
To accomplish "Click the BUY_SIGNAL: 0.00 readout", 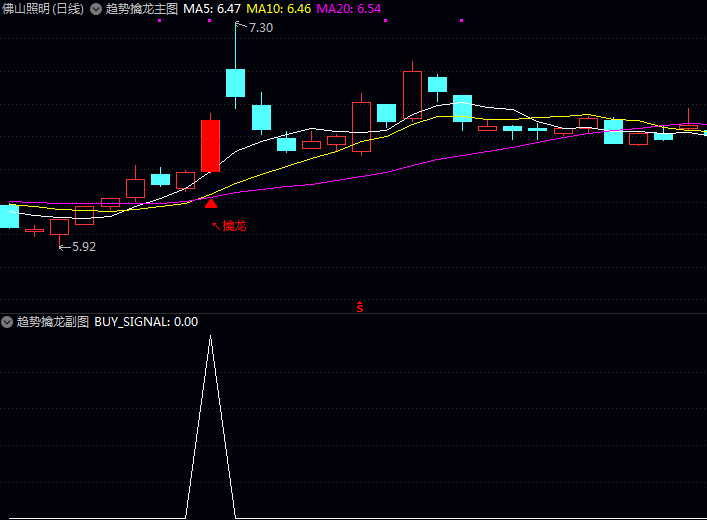I will (146, 322).
